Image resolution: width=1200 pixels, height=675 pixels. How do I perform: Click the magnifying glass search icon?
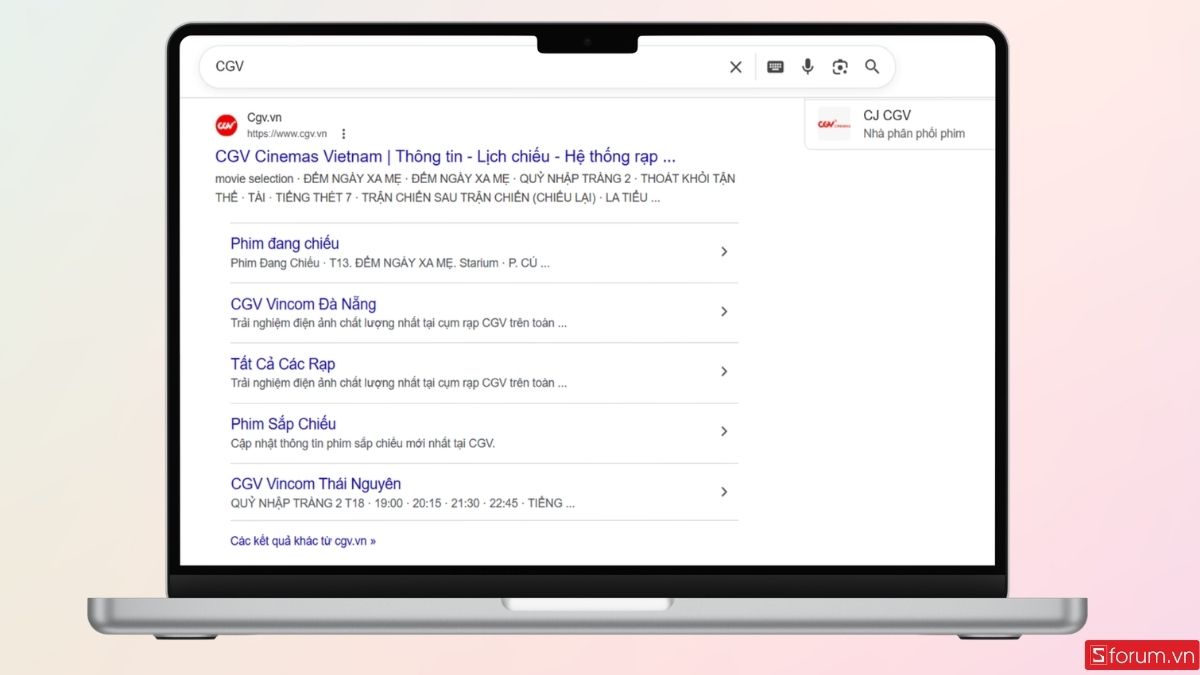tap(872, 66)
